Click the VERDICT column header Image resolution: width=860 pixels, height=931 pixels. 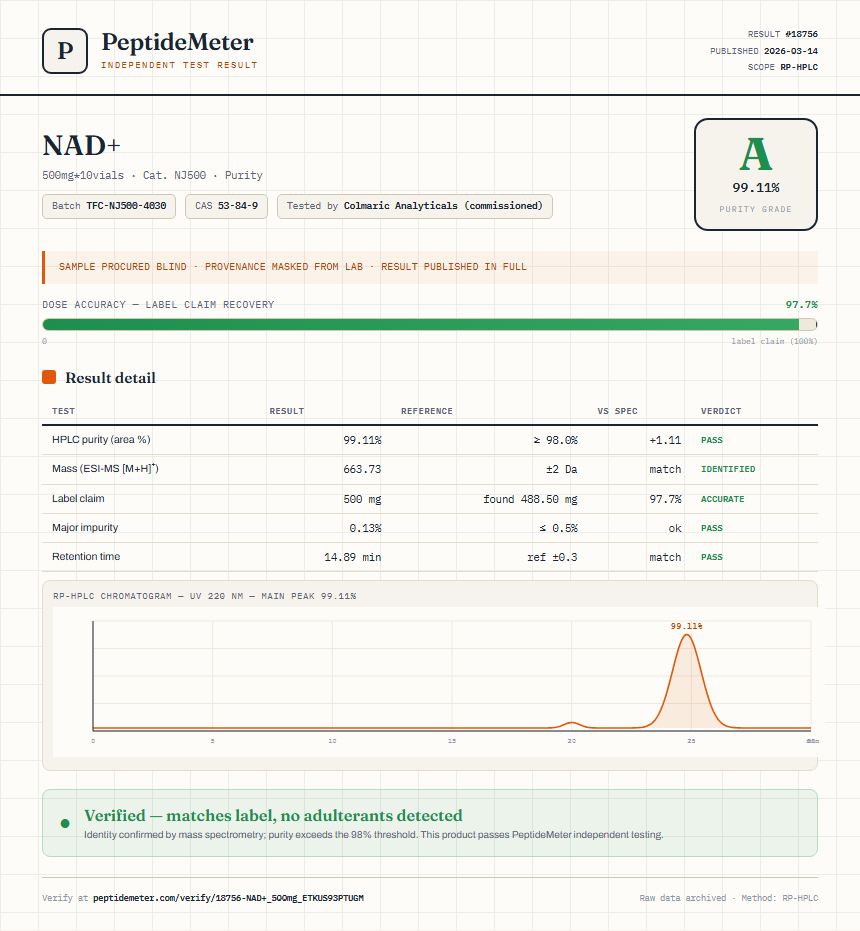720,411
